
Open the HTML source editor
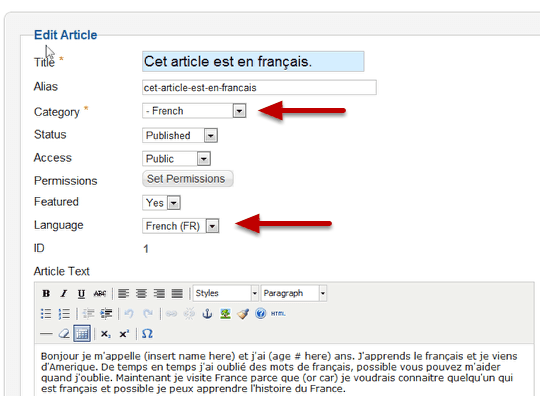278,314
